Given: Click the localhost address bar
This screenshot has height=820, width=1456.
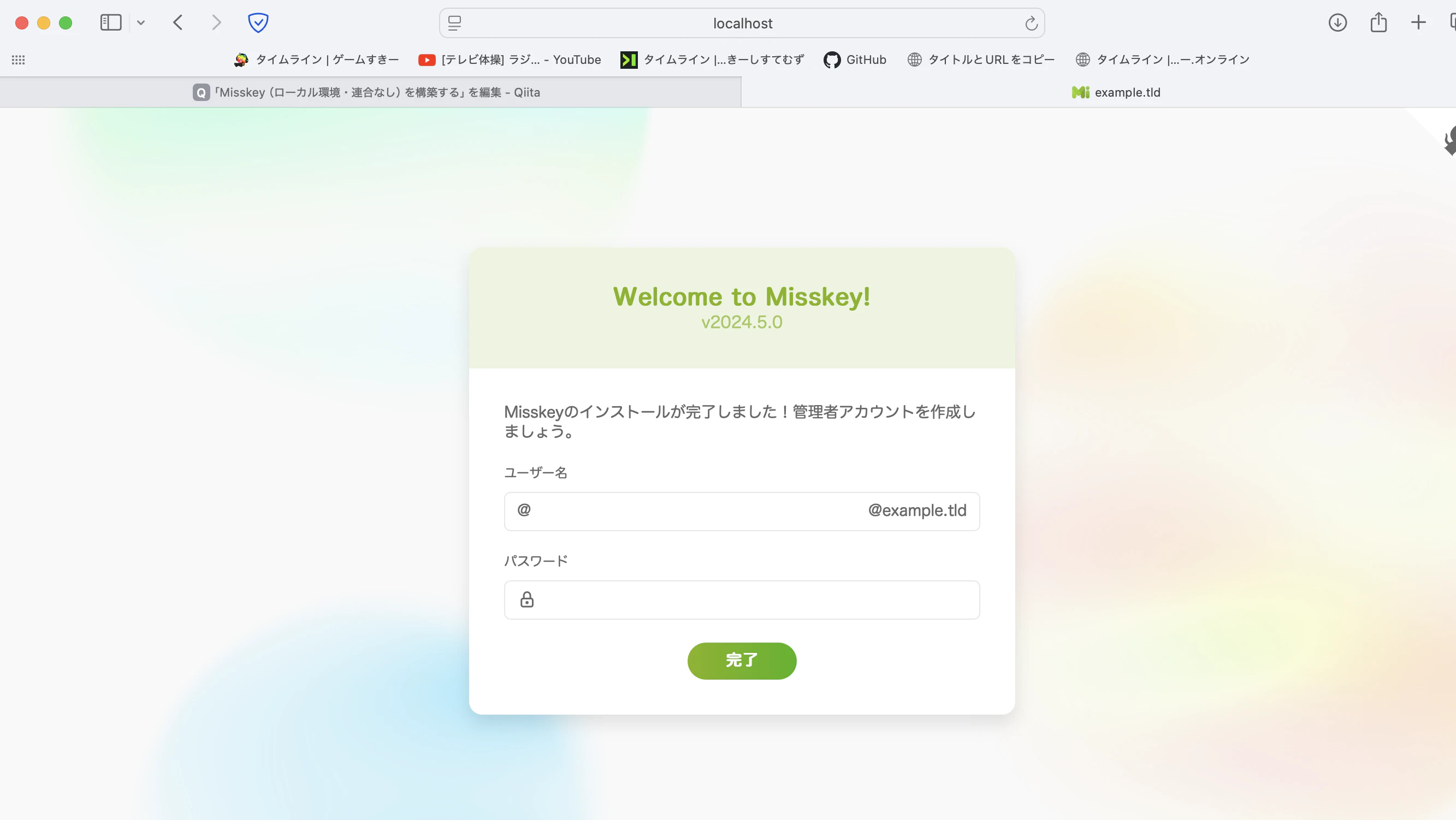Looking at the screenshot, I should pyautogui.click(x=742, y=23).
